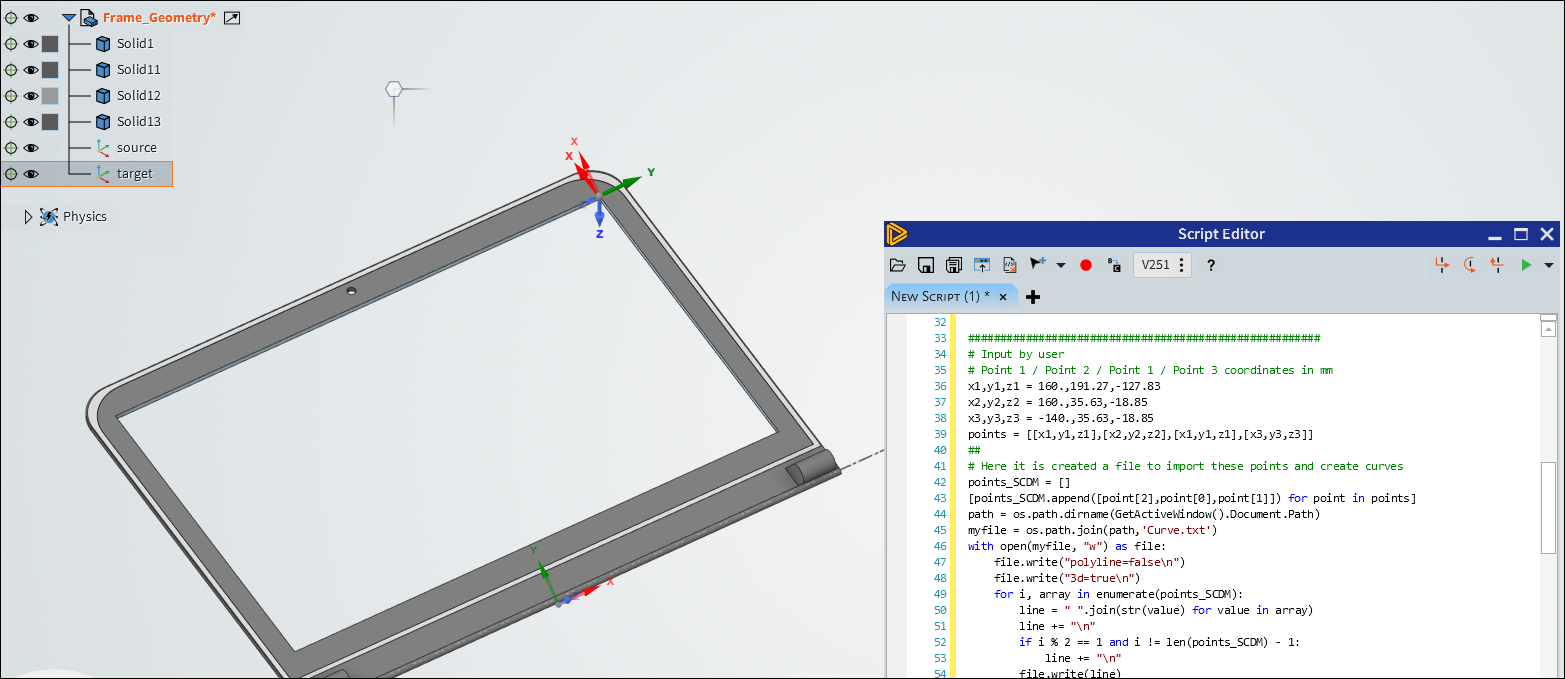Select Solid13 in the structure tree
This screenshot has width=1565, height=679.
(x=138, y=122)
